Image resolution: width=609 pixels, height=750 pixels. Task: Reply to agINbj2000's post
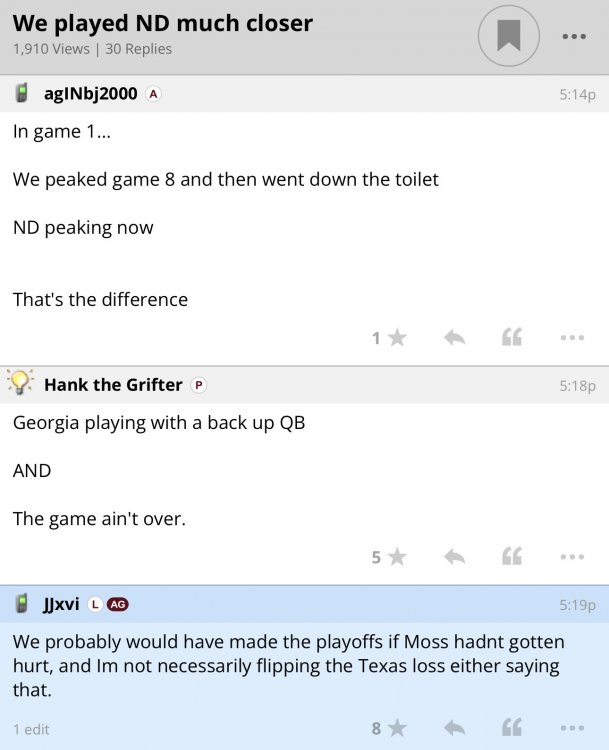(455, 338)
